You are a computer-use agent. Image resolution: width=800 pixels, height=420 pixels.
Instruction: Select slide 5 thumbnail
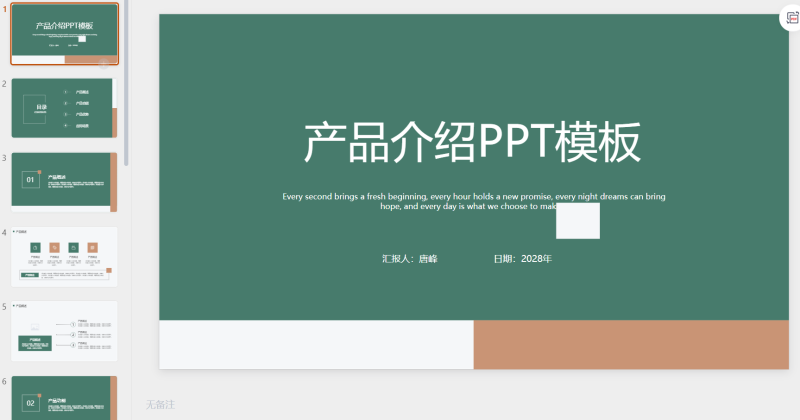(64, 331)
